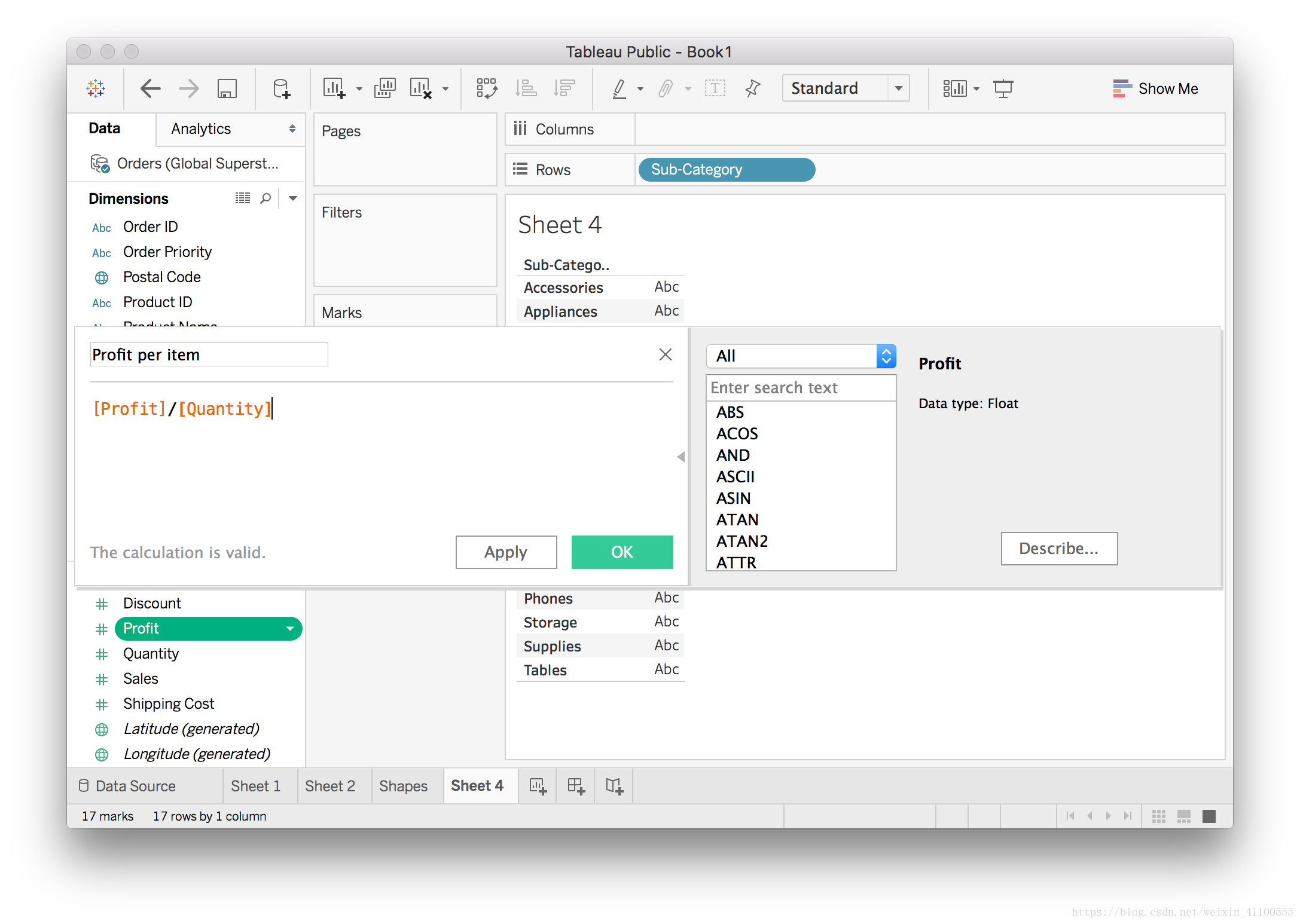Click the Appliances row in Sheet 4
This screenshot has width=1300, height=924.
point(600,311)
